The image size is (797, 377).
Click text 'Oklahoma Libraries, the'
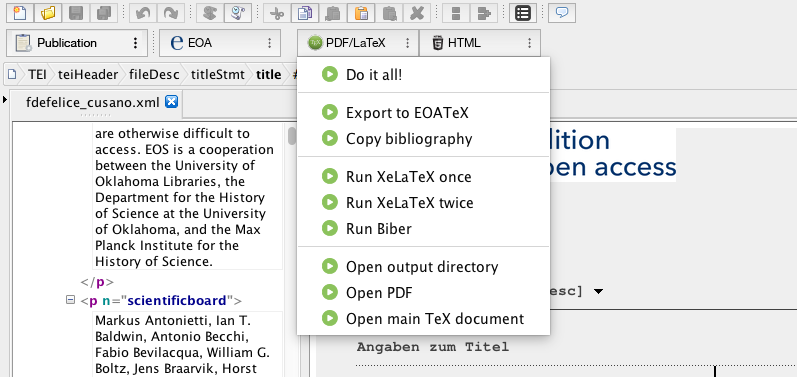tap(170, 181)
